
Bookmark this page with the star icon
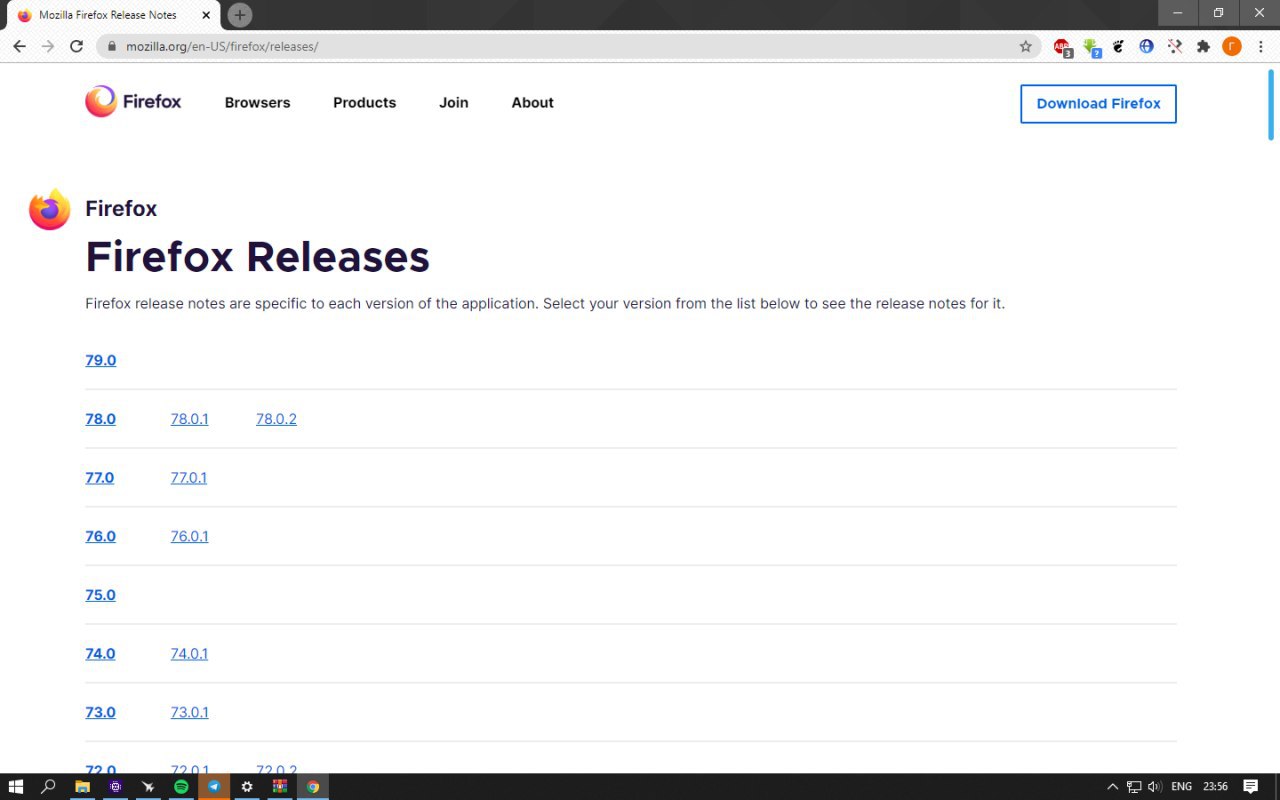click(x=1025, y=46)
